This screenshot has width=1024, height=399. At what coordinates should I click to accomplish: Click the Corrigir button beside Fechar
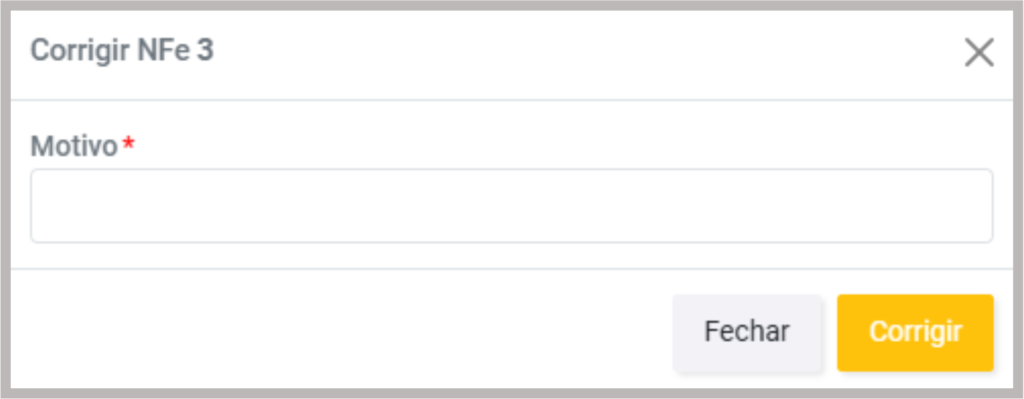pos(915,332)
